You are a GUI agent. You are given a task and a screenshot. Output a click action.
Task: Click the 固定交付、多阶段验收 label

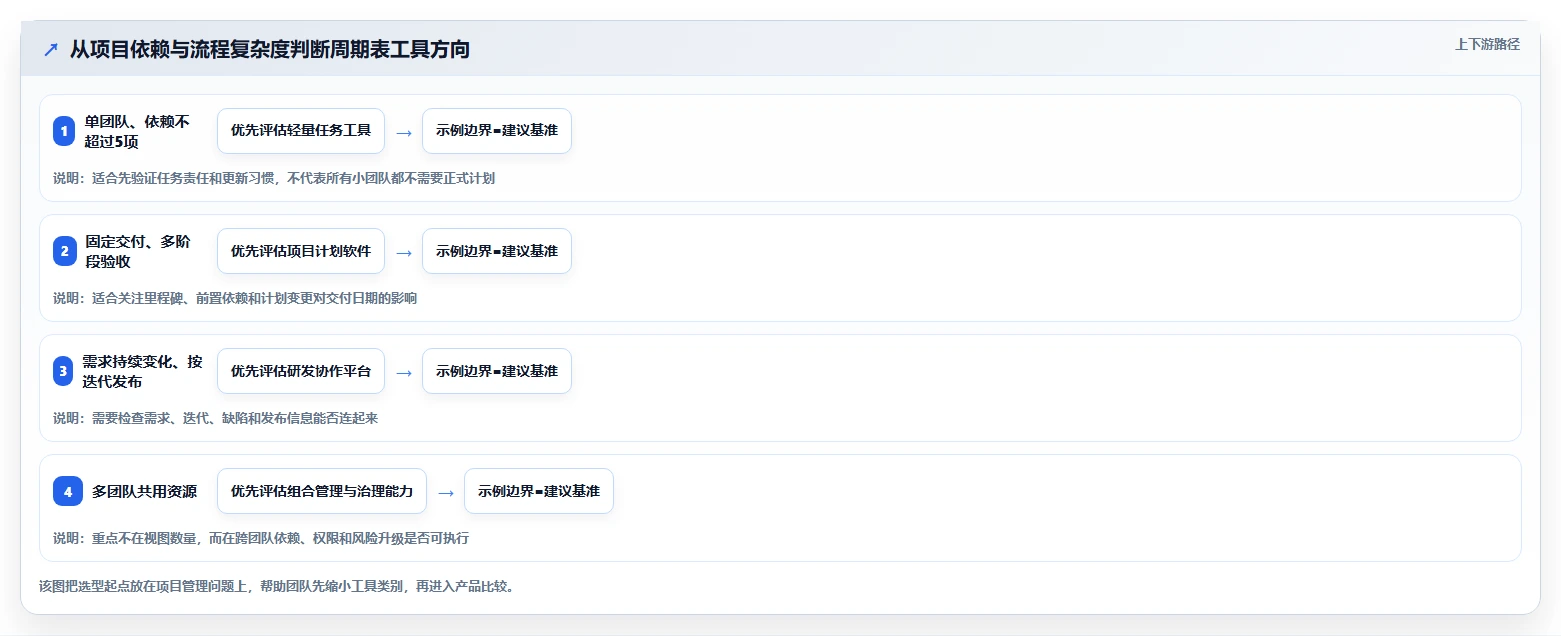pyautogui.click(x=137, y=251)
